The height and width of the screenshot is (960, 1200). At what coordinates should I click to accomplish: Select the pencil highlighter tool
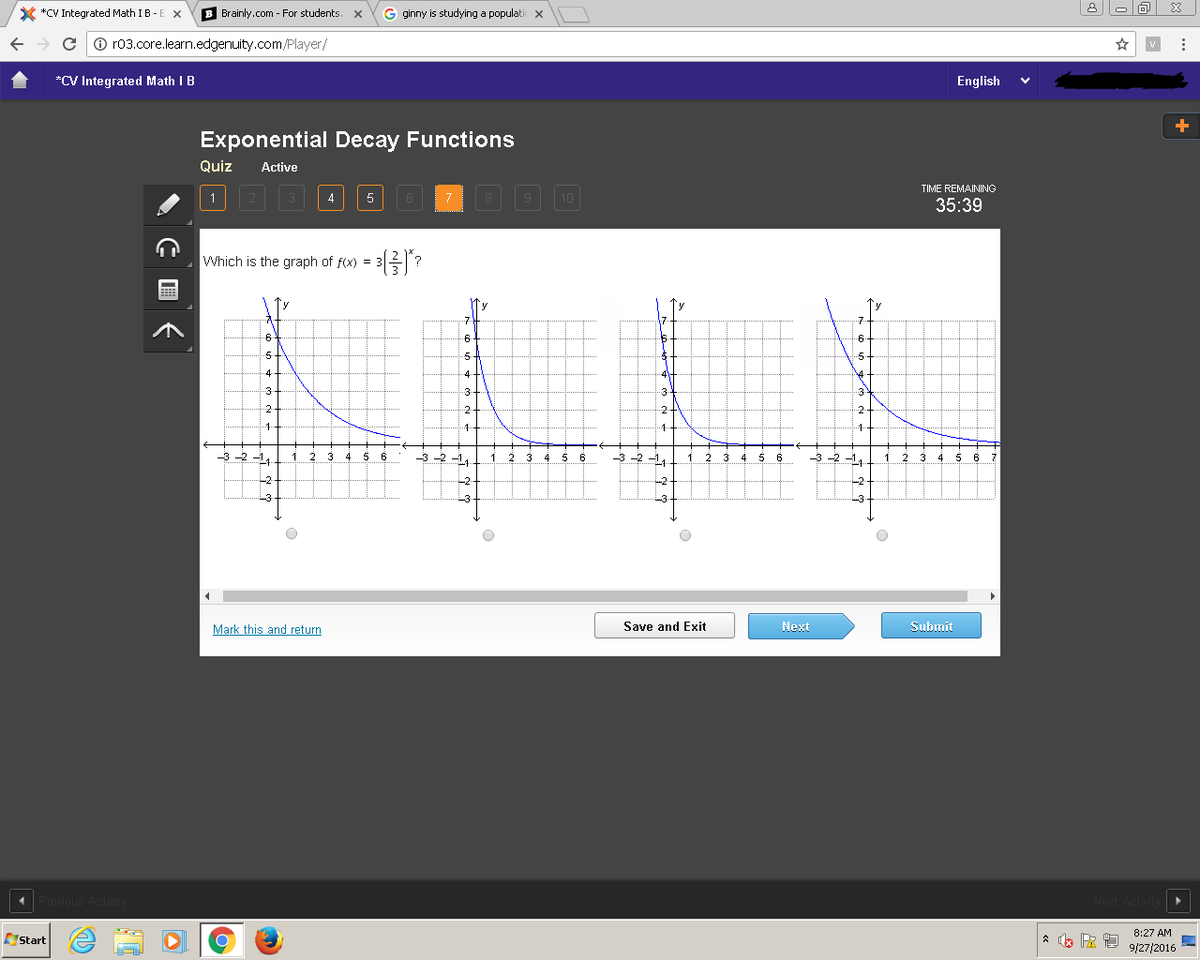pos(167,205)
